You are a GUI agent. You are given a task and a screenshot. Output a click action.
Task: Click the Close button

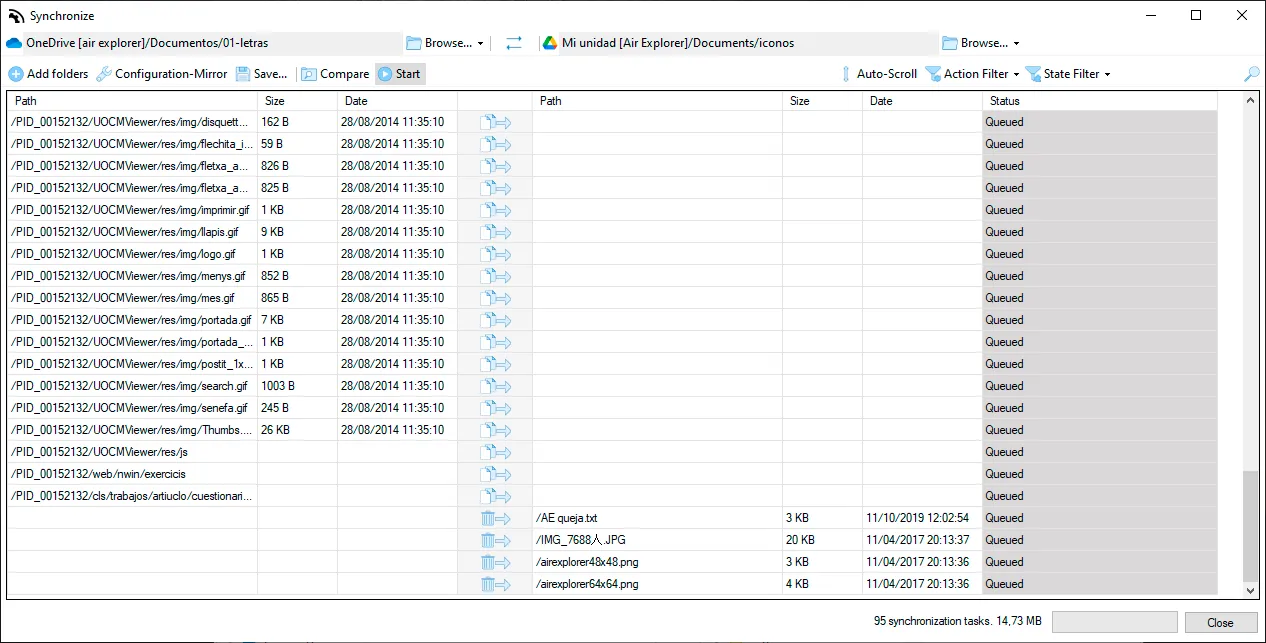[1221, 622]
